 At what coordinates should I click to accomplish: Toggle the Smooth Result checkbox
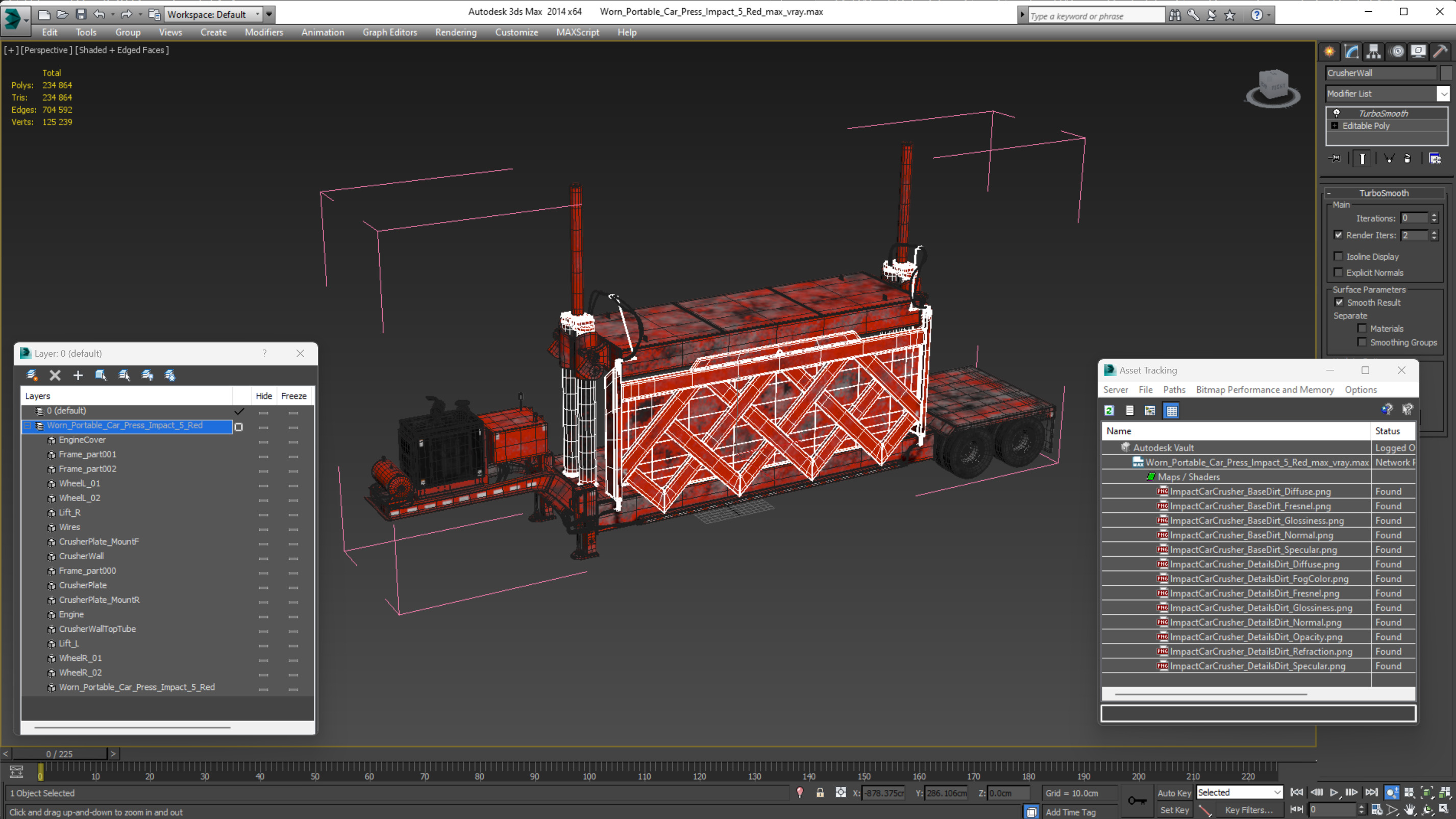click(x=1339, y=303)
